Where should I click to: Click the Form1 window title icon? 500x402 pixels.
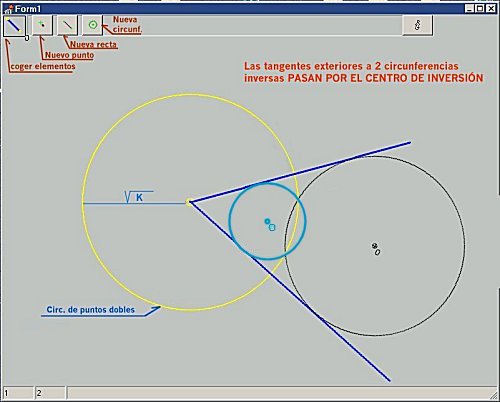click(9, 9)
